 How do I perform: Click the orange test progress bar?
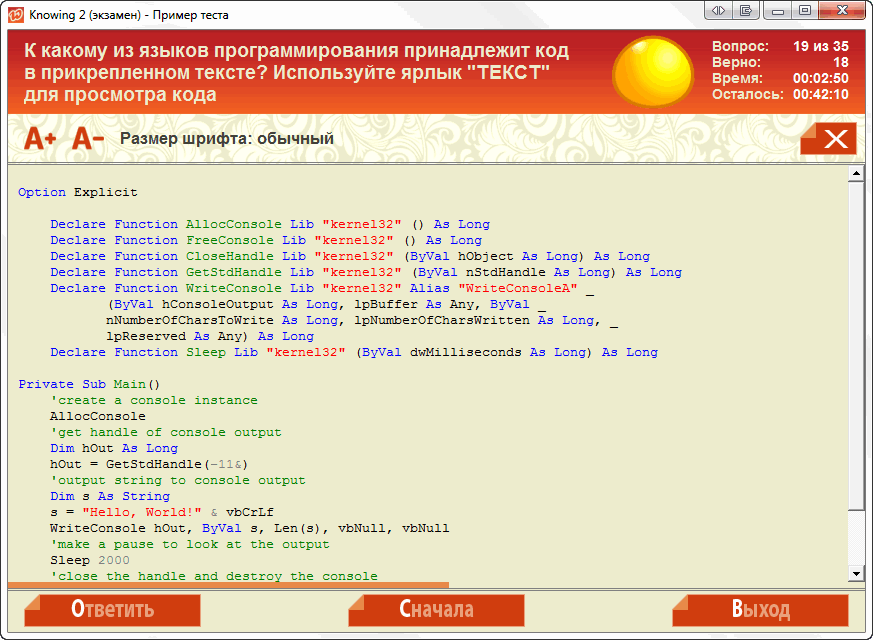click(228, 585)
